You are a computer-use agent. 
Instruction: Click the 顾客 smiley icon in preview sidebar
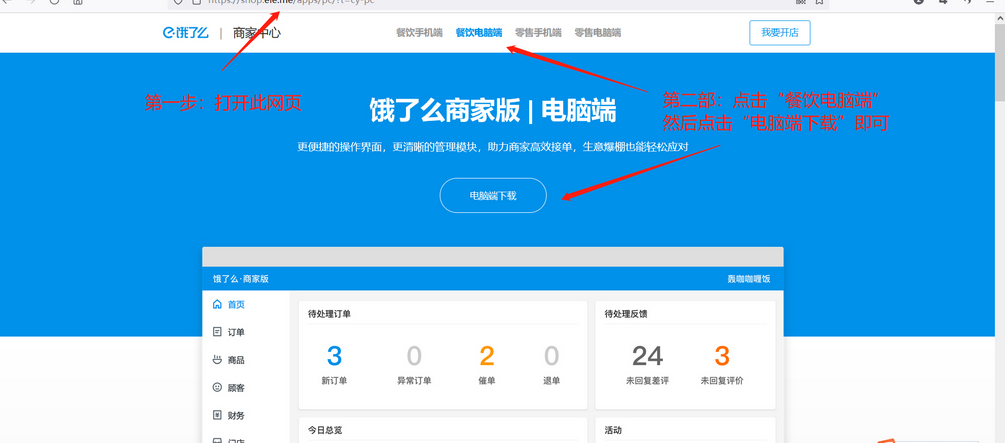[217, 387]
